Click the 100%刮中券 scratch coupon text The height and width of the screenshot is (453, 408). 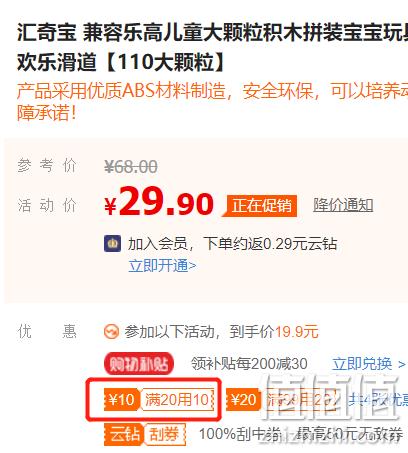click(240, 434)
